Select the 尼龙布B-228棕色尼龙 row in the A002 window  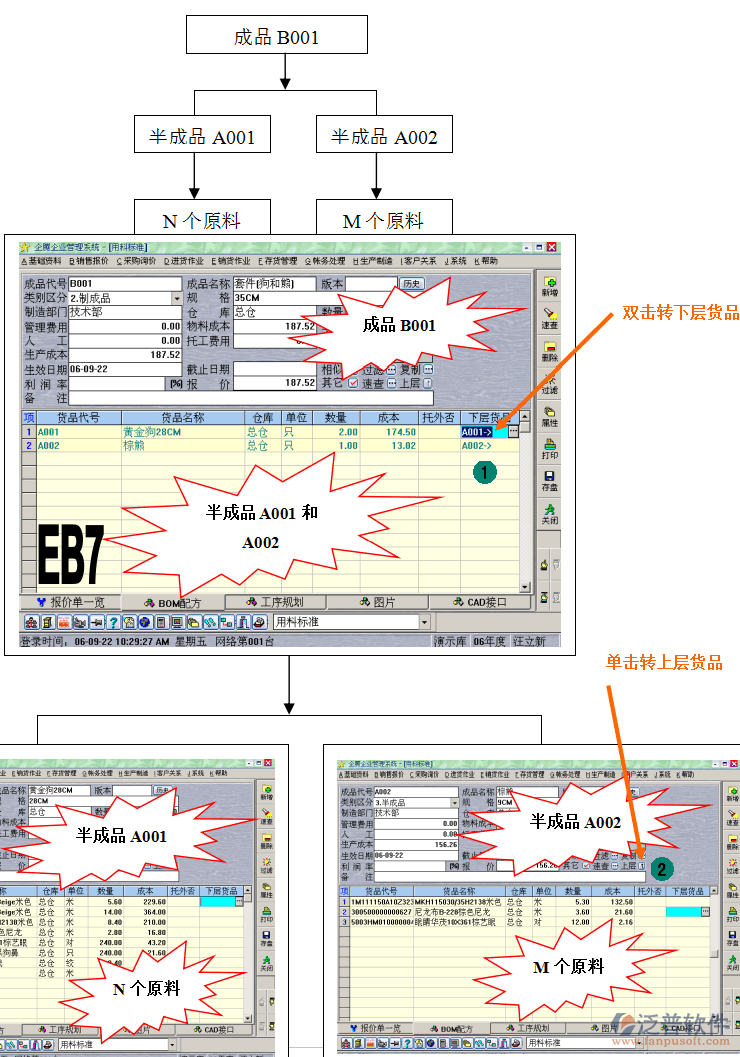click(x=526, y=911)
